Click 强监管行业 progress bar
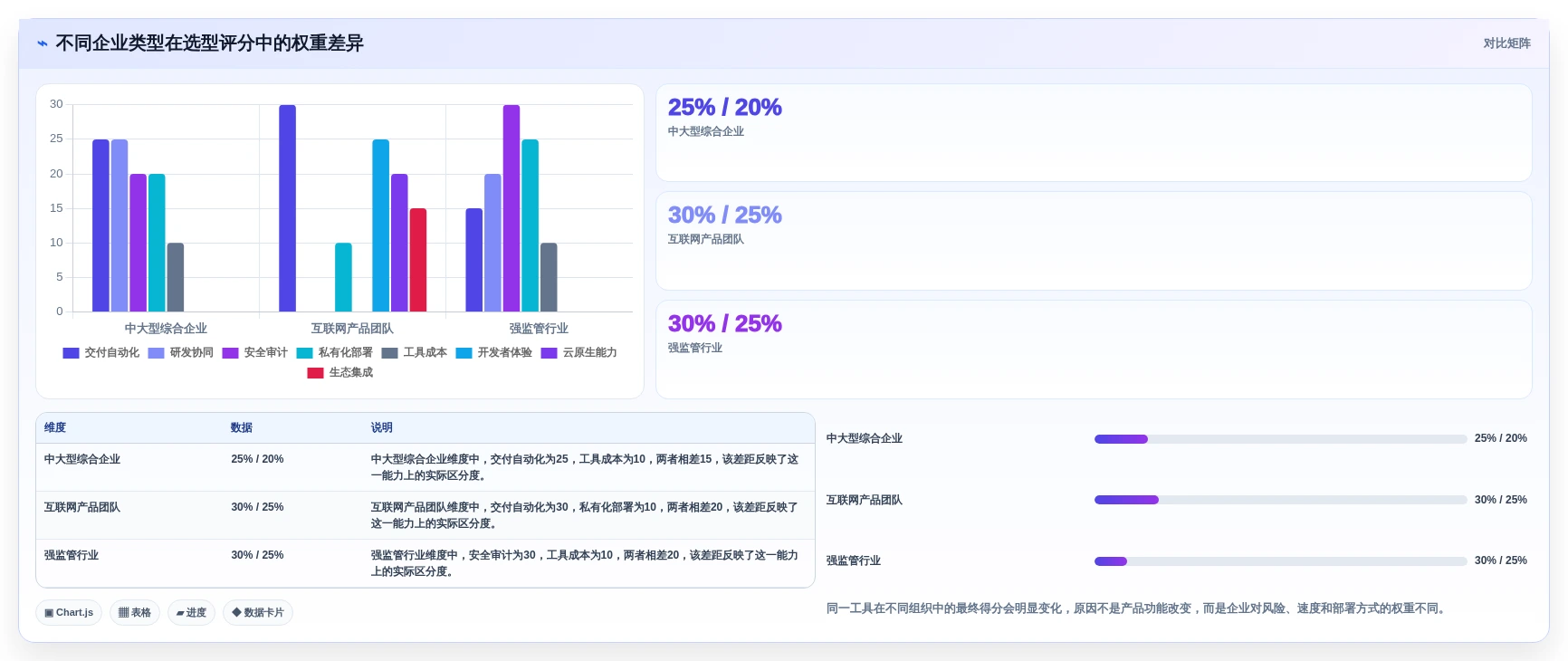The height and width of the screenshot is (661, 1568). [1280, 561]
